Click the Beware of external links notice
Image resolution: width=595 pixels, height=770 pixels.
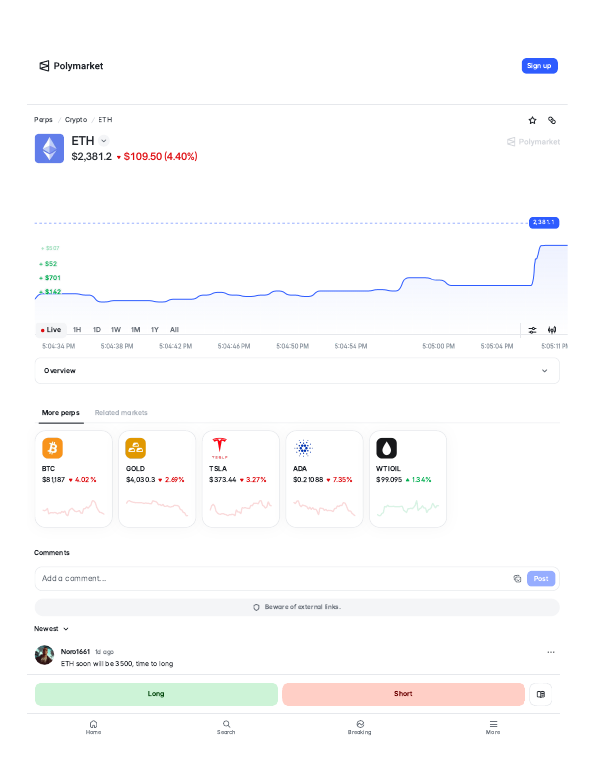297,607
